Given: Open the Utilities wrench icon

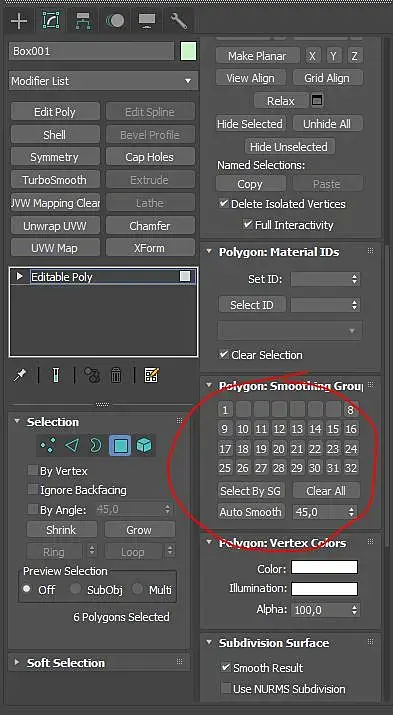Looking at the screenshot, I should click(x=178, y=21).
